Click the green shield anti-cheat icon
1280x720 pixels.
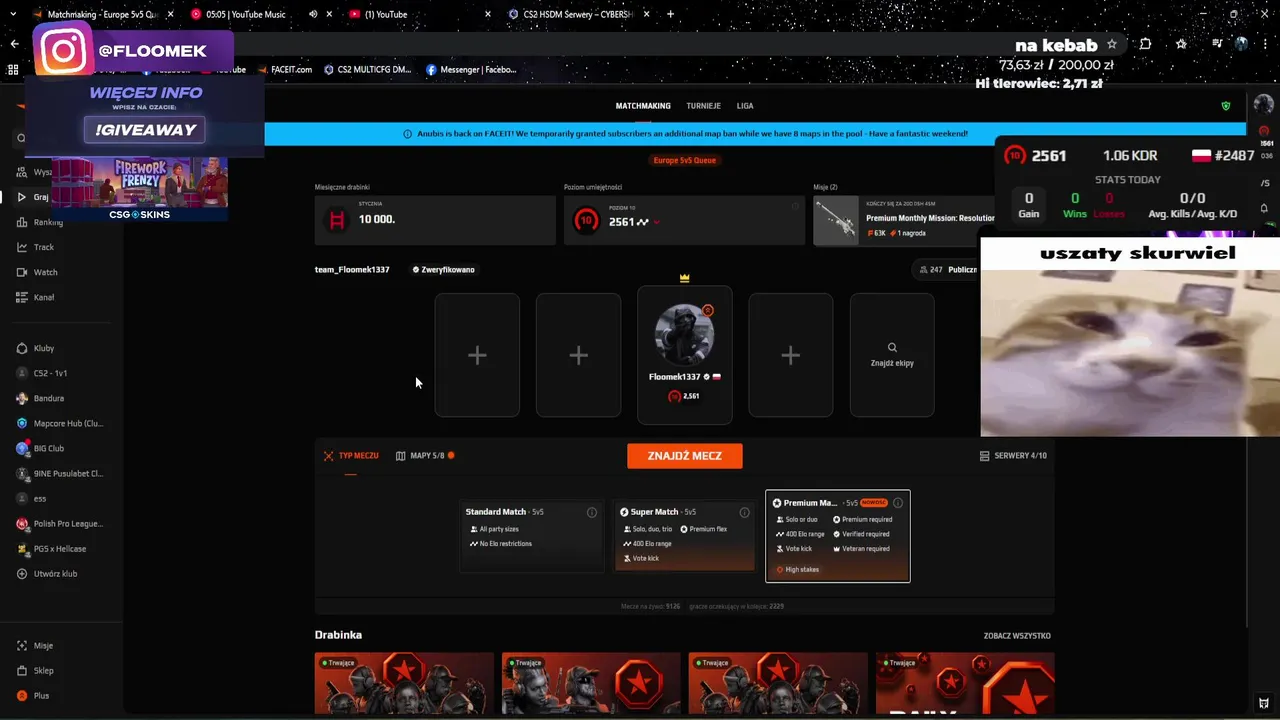[x=1226, y=106]
